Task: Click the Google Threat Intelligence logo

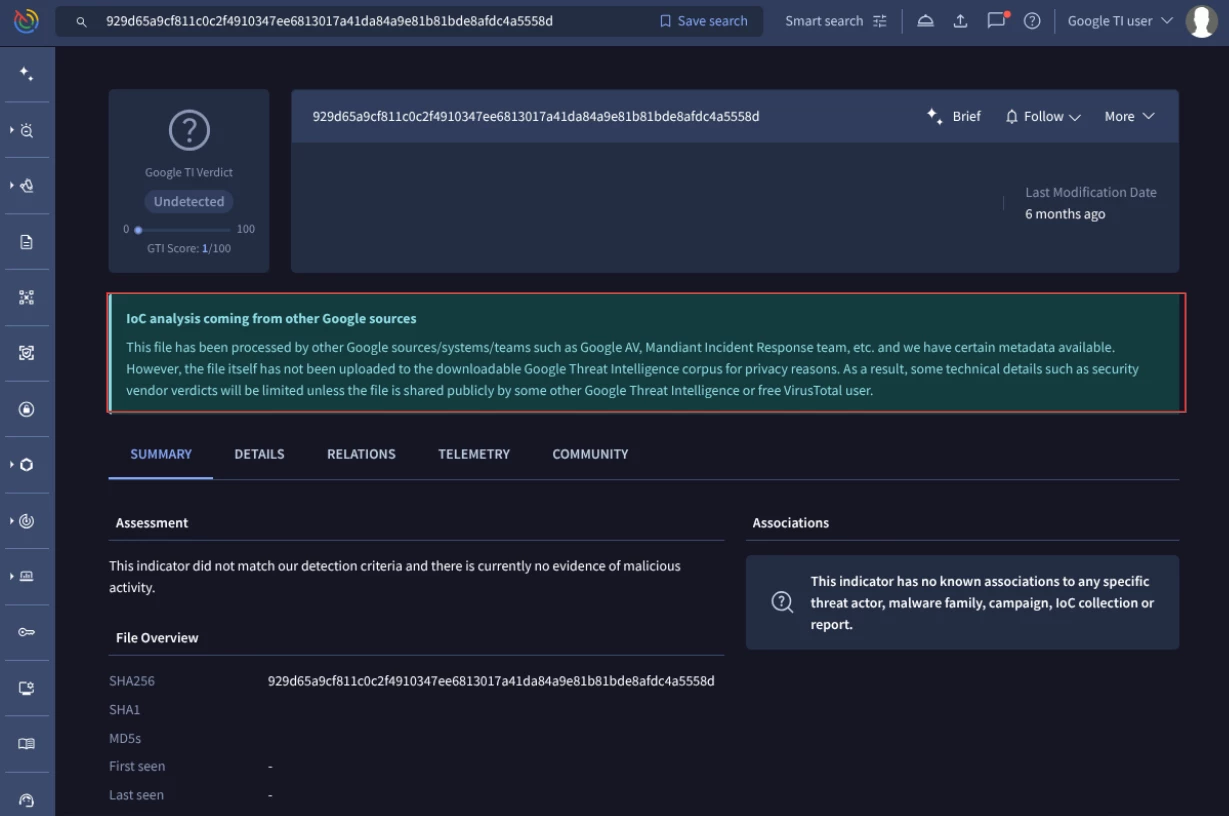Action: (x=26, y=21)
